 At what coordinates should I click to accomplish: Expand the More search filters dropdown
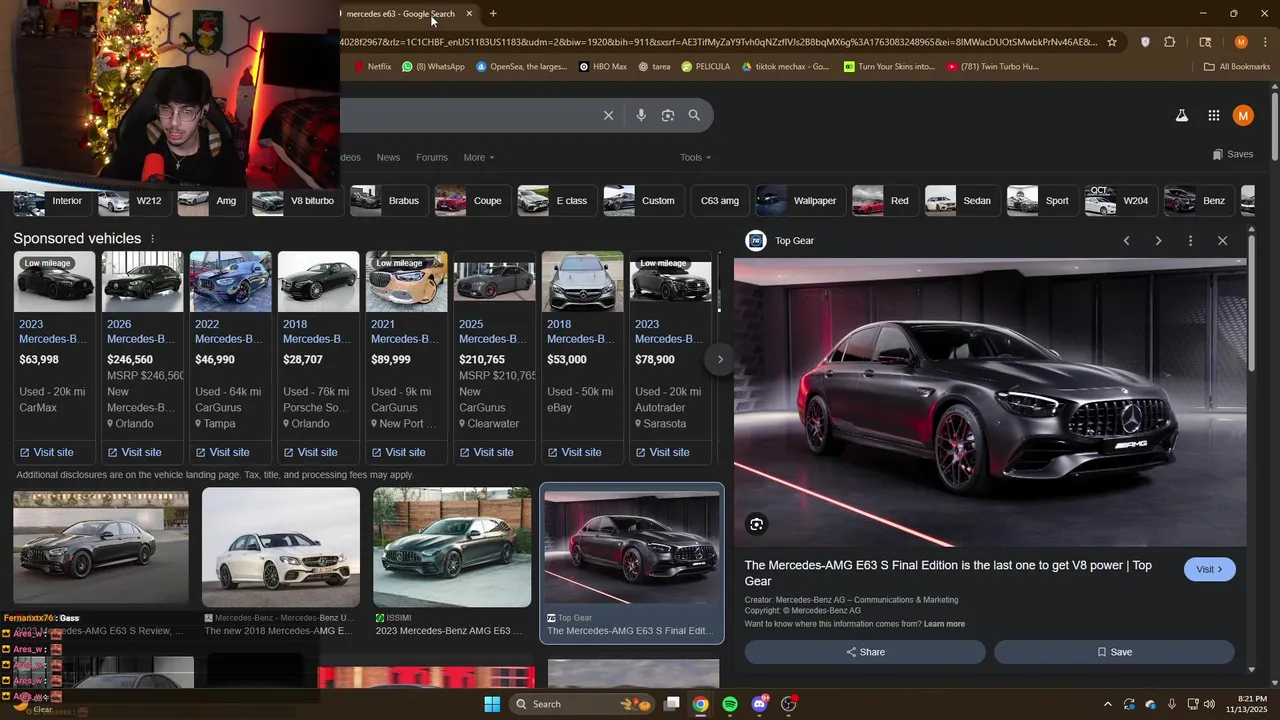click(478, 157)
